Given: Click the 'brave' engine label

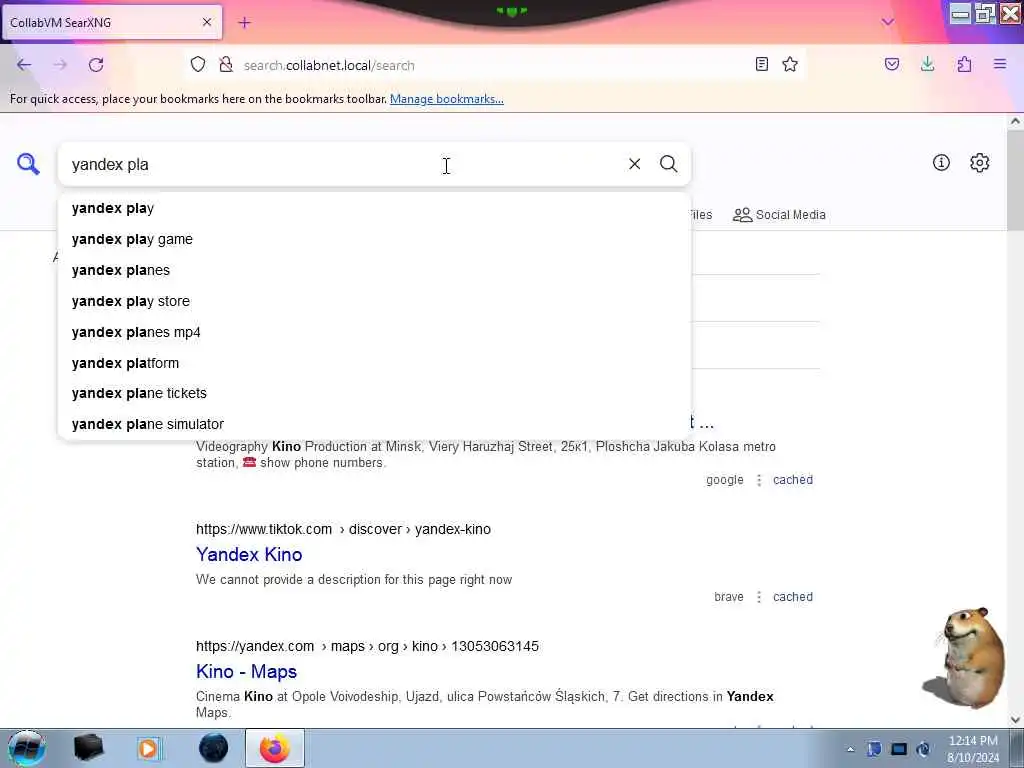Looking at the screenshot, I should [729, 597].
